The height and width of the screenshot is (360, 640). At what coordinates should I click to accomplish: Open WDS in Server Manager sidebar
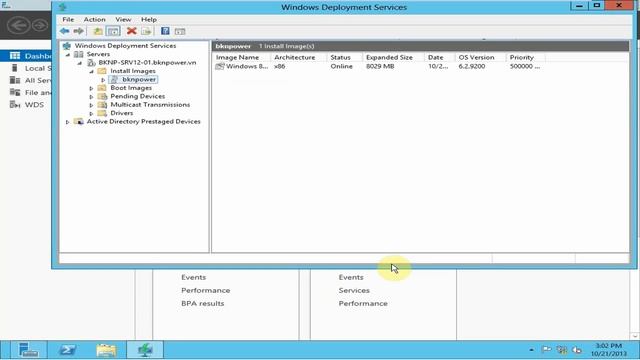coord(26,105)
